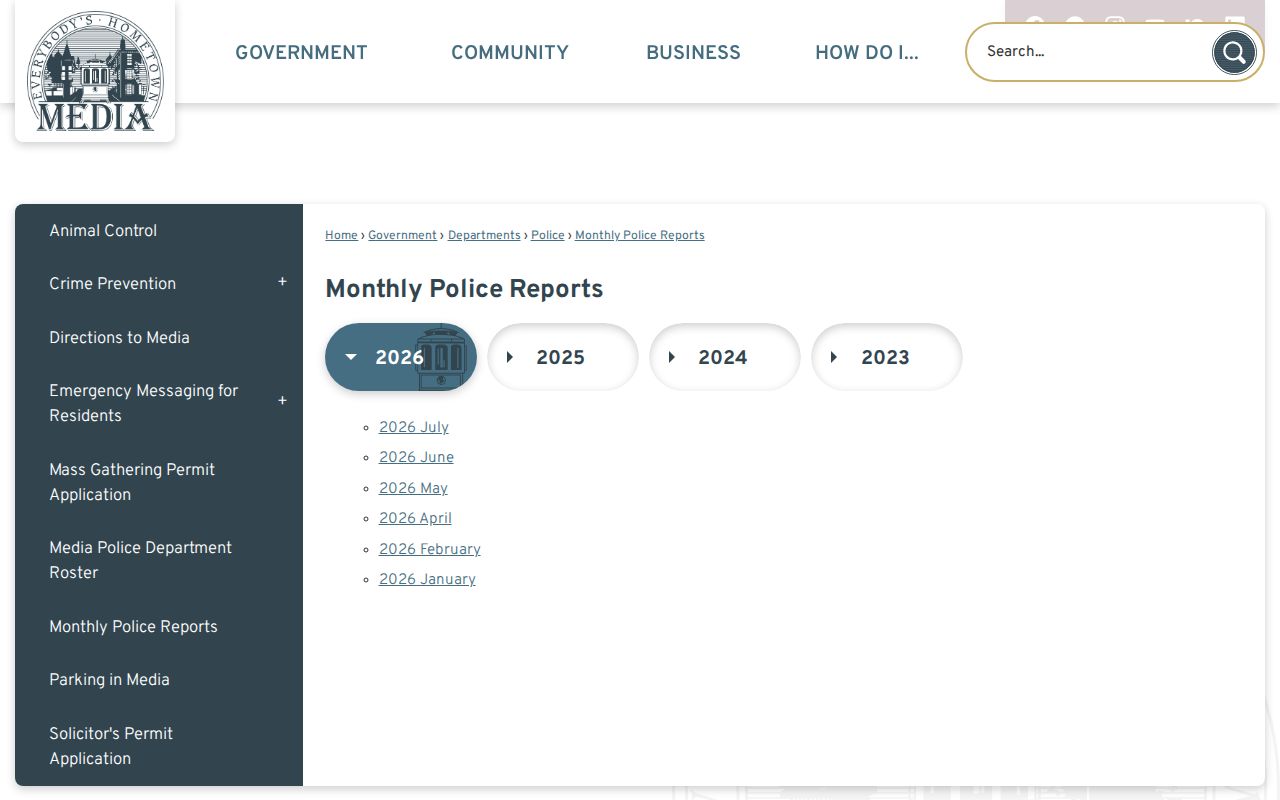Open the 2026 January report
1280x800 pixels.
427,580
